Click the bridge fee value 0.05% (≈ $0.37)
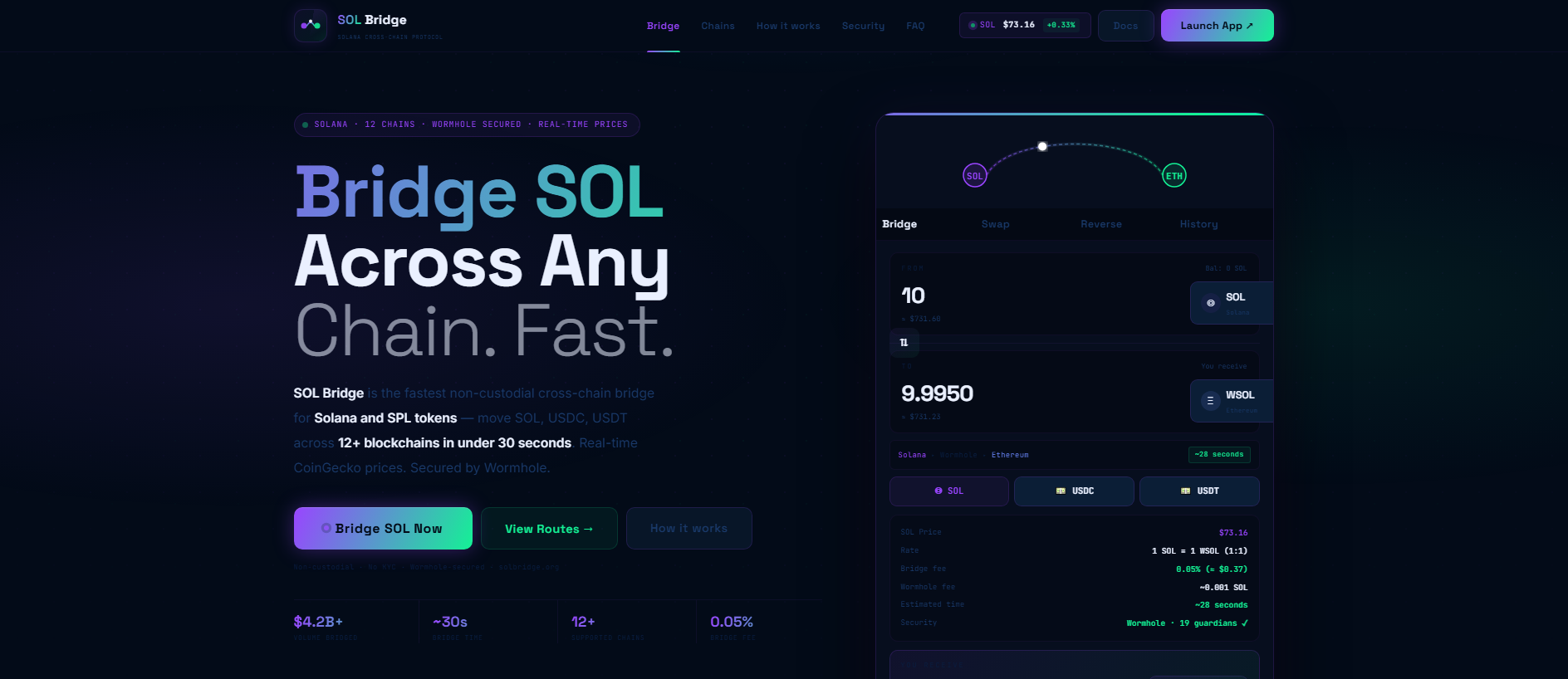 pyautogui.click(x=1212, y=569)
